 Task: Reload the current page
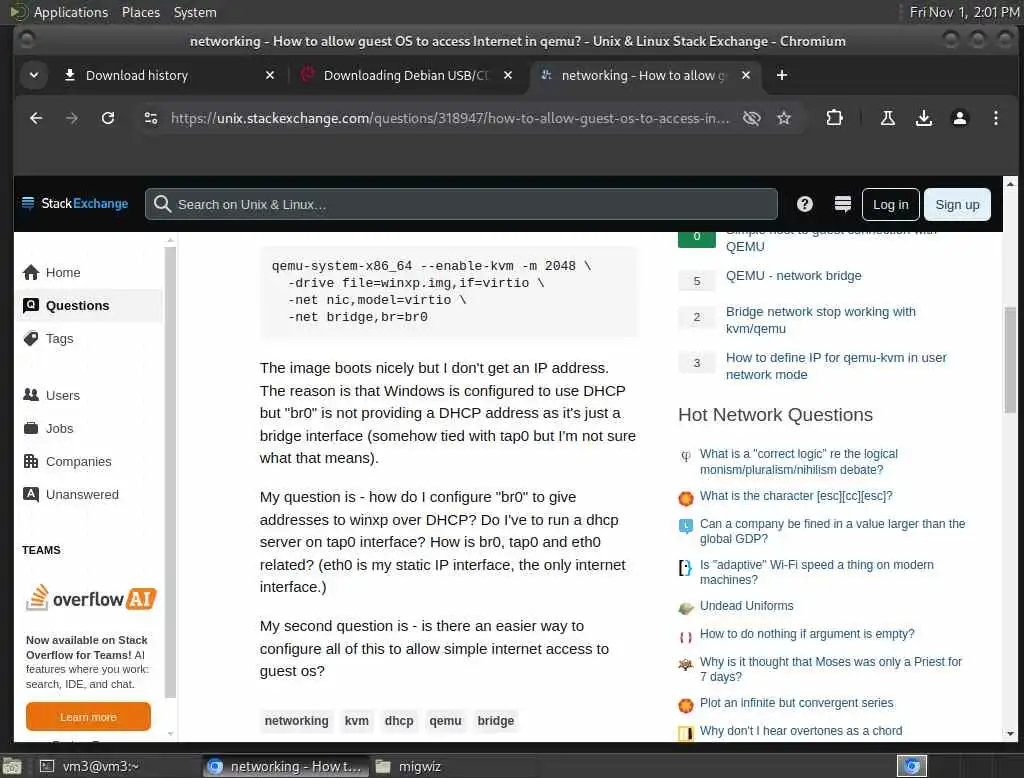click(x=108, y=118)
